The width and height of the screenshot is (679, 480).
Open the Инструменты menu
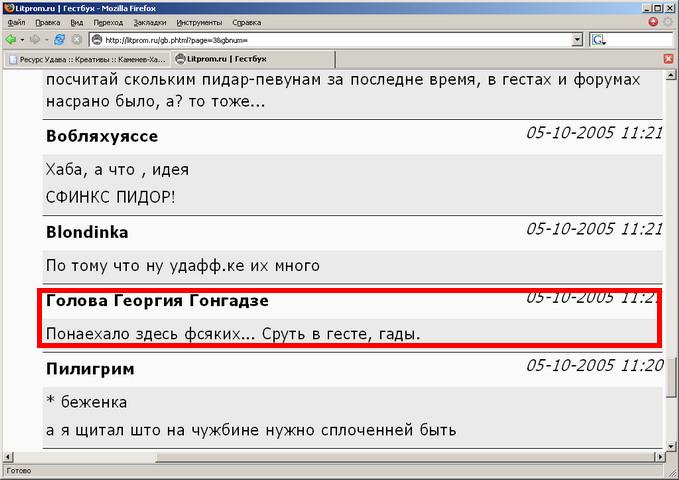199,21
